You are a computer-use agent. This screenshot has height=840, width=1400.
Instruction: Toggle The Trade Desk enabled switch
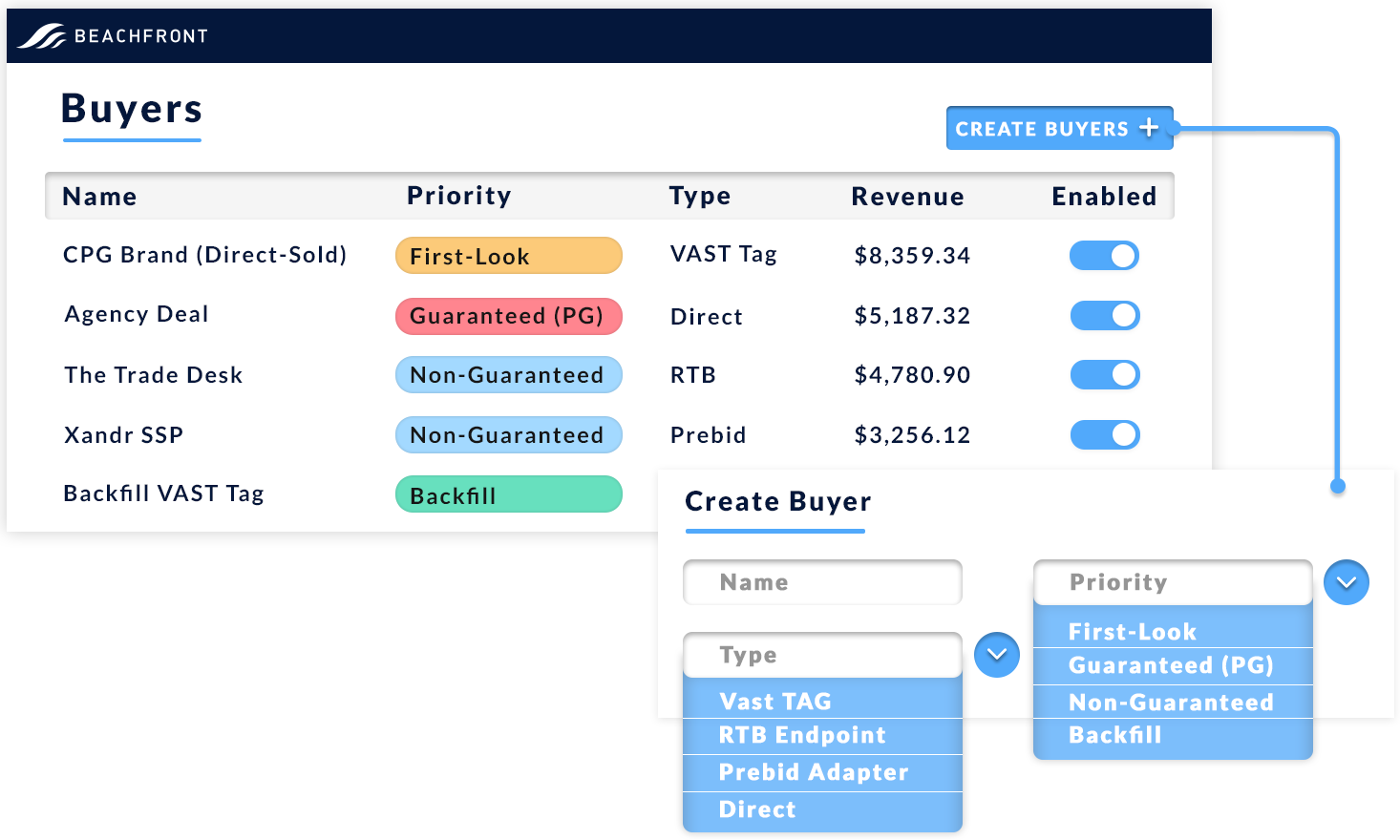[1104, 375]
